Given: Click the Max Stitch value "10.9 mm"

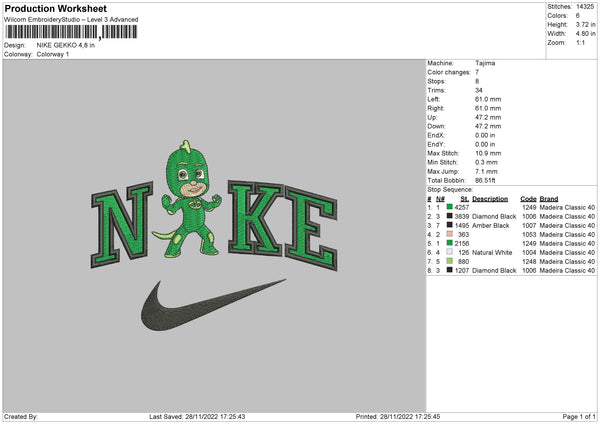Looking at the screenshot, I should (x=488, y=153).
